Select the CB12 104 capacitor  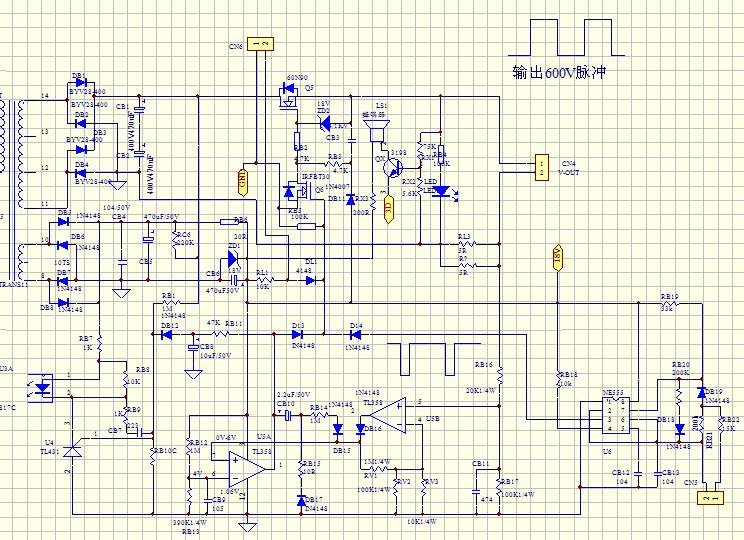click(x=638, y=473)
